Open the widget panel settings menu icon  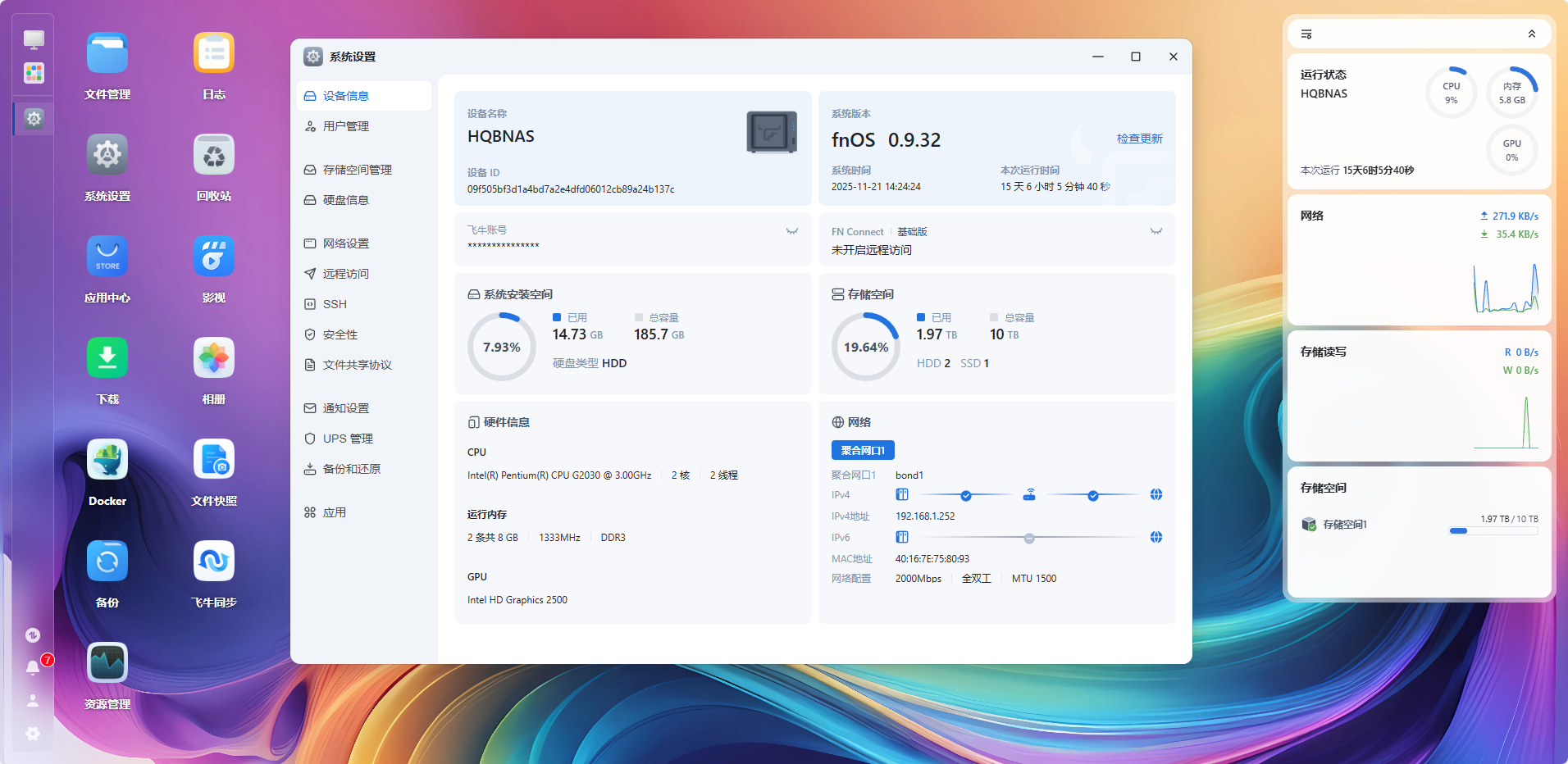1306,34
